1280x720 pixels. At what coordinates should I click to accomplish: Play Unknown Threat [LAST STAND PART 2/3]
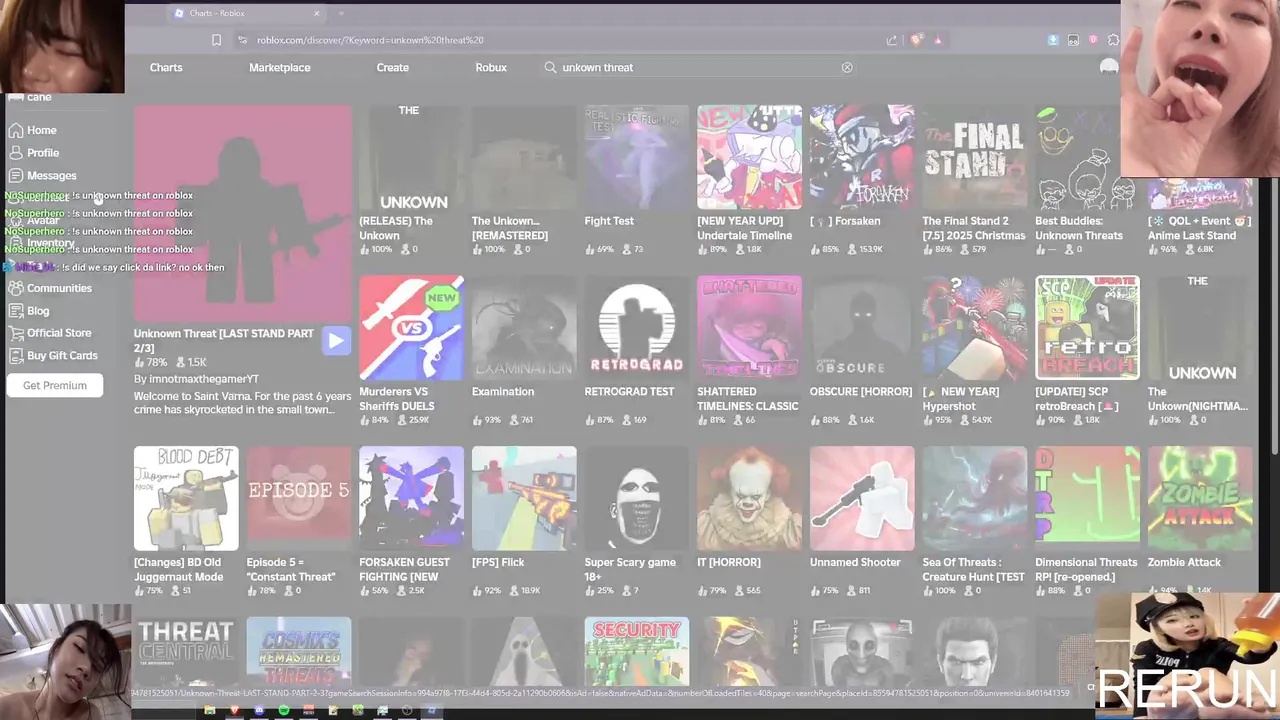336,341
